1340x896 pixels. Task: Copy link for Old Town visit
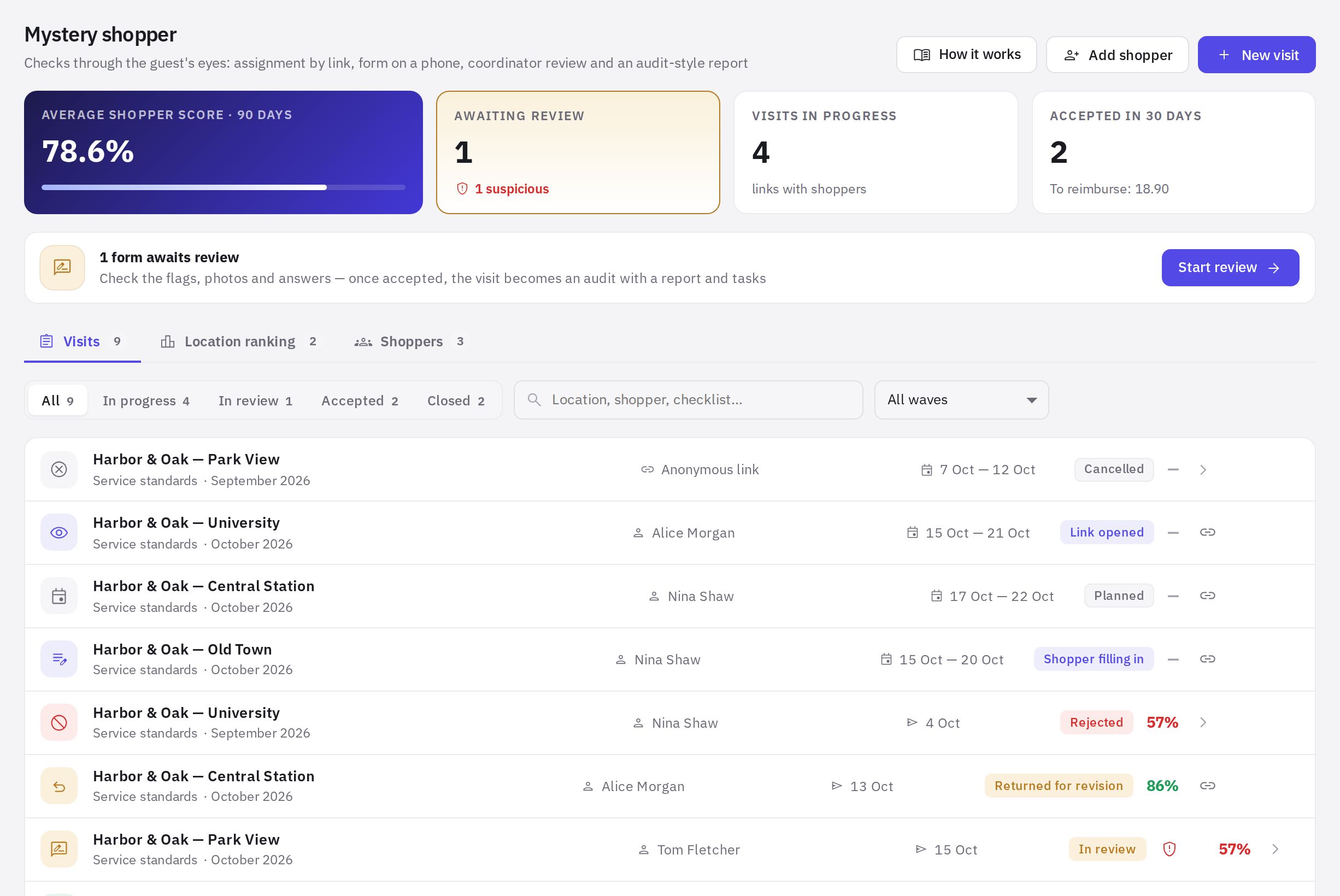1207,659
